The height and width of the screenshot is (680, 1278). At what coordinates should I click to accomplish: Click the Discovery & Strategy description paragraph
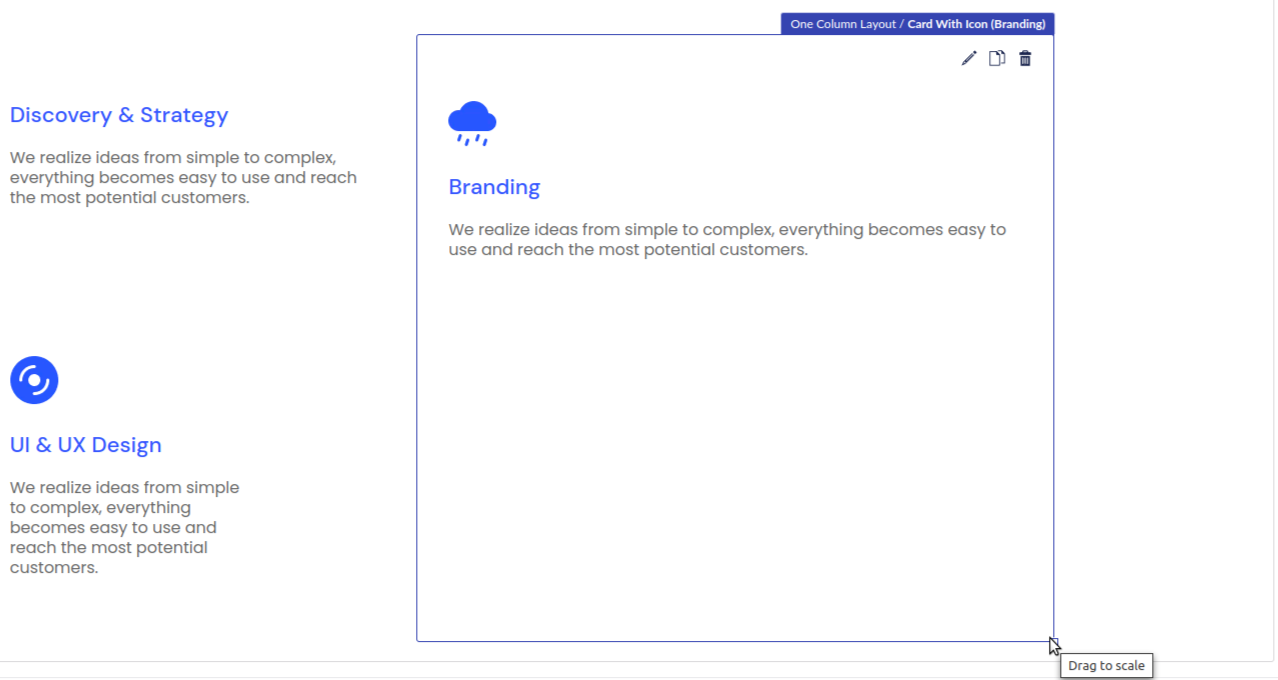pos(183,178)
